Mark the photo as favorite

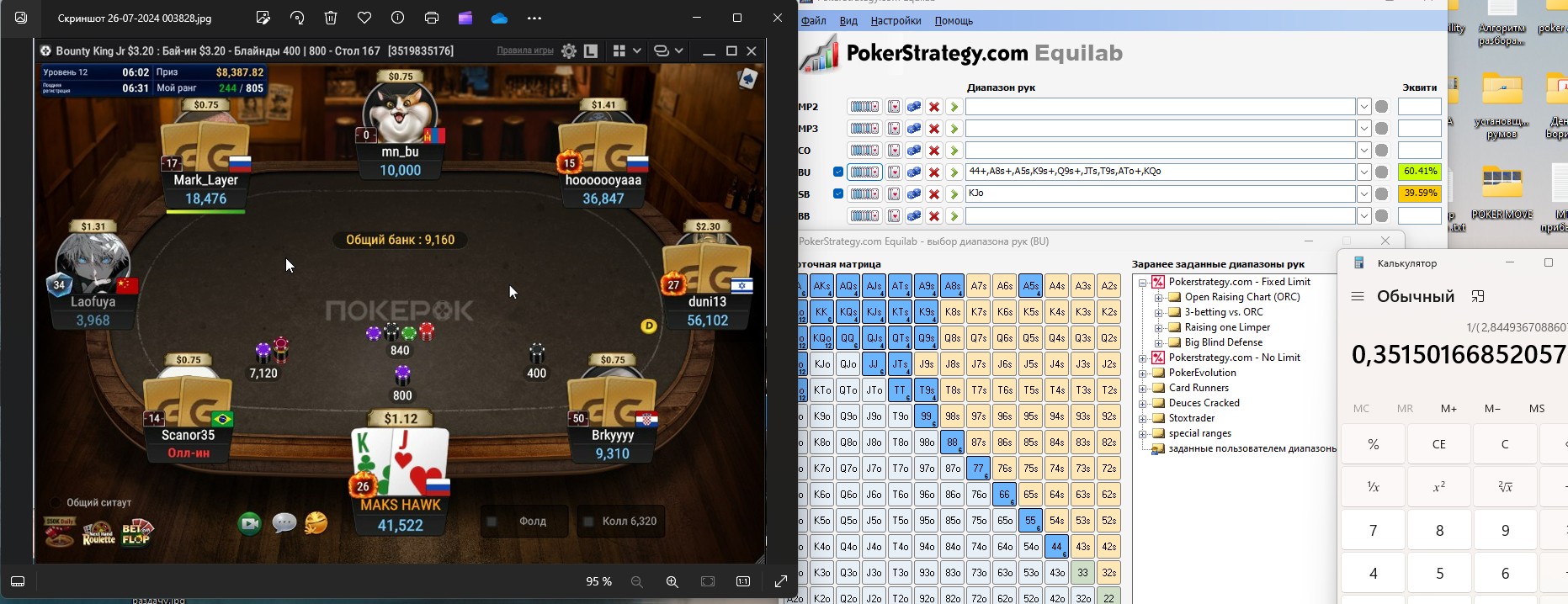pyautogui.click(x=364, y=18)
